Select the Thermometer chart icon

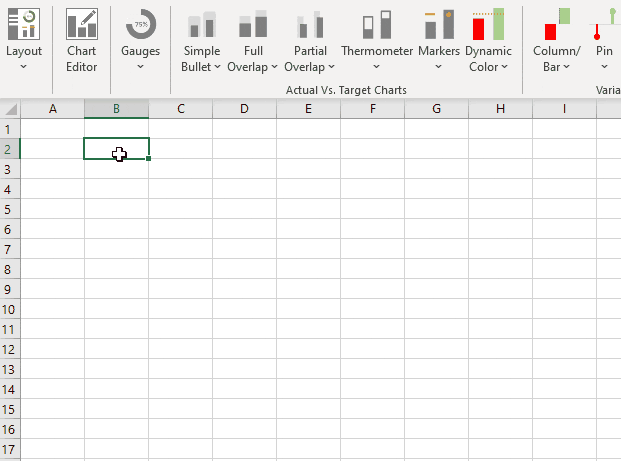point(376,25)
